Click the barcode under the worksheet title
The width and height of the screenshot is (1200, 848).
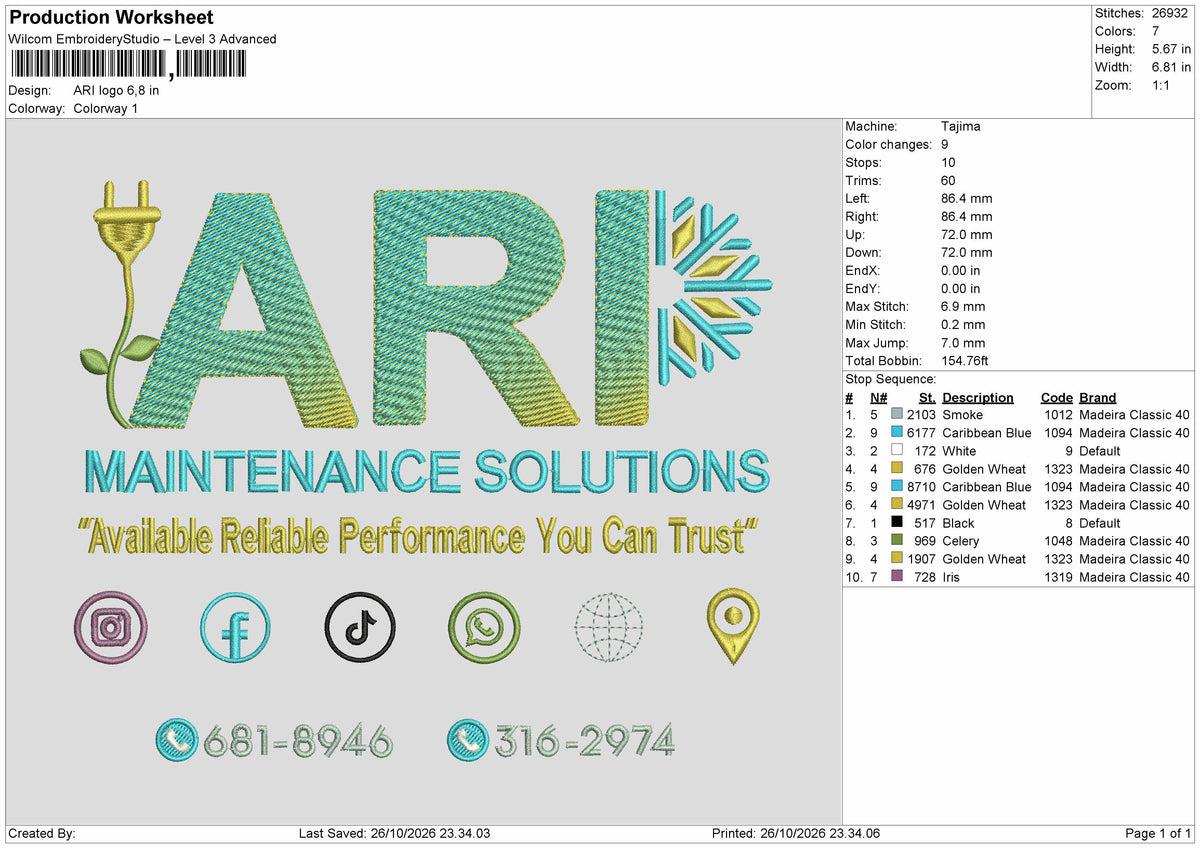(x=127, y=66)
